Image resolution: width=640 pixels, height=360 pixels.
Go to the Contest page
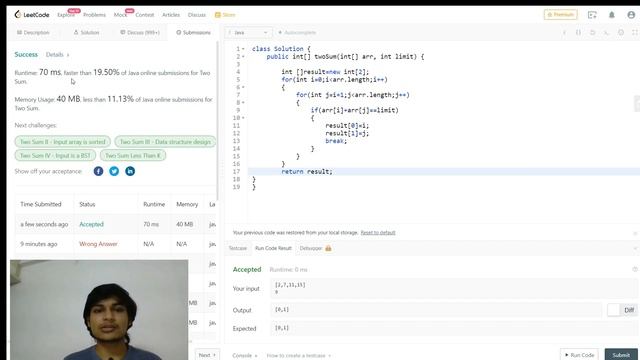tap(144, 15)
